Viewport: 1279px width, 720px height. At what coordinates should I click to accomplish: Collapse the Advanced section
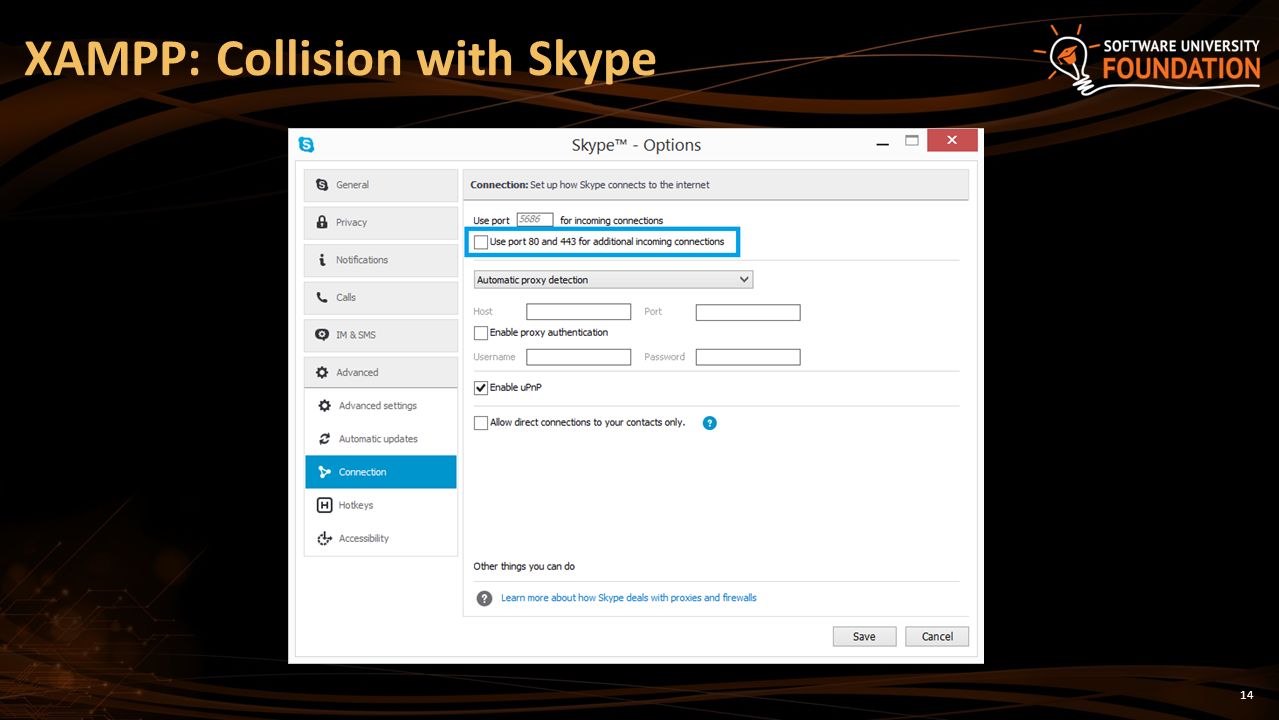(x=381, y=372)
